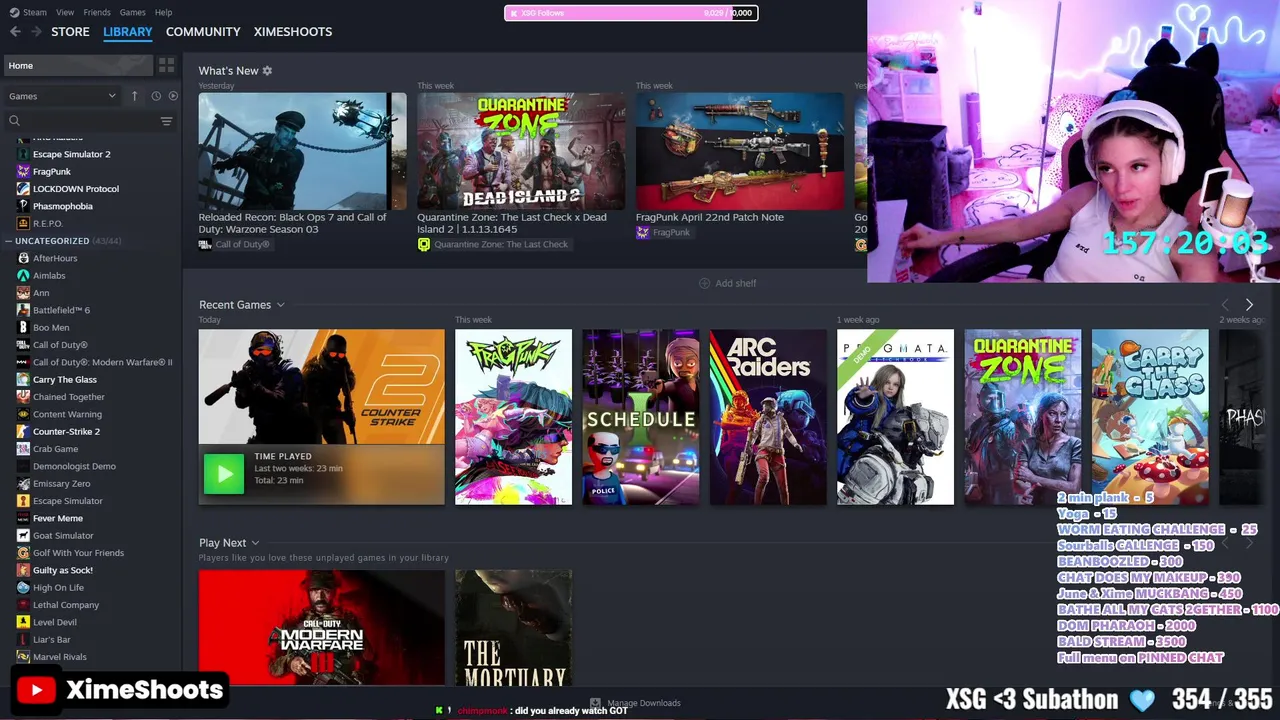This screenshot has width=1280, height=720.
Task: Open the Games filter dropdown
Action: coord(62,96)
